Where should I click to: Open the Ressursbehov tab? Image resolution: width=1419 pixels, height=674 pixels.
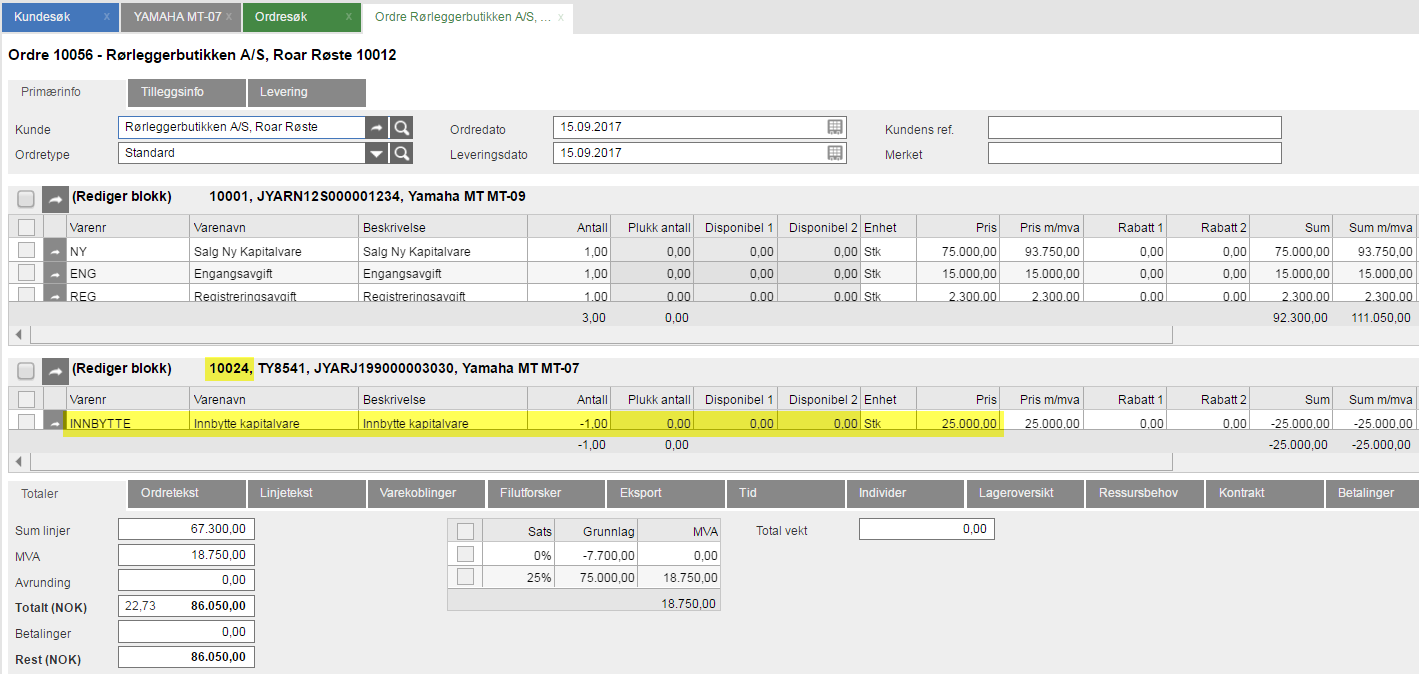(x=1144, y=493)
